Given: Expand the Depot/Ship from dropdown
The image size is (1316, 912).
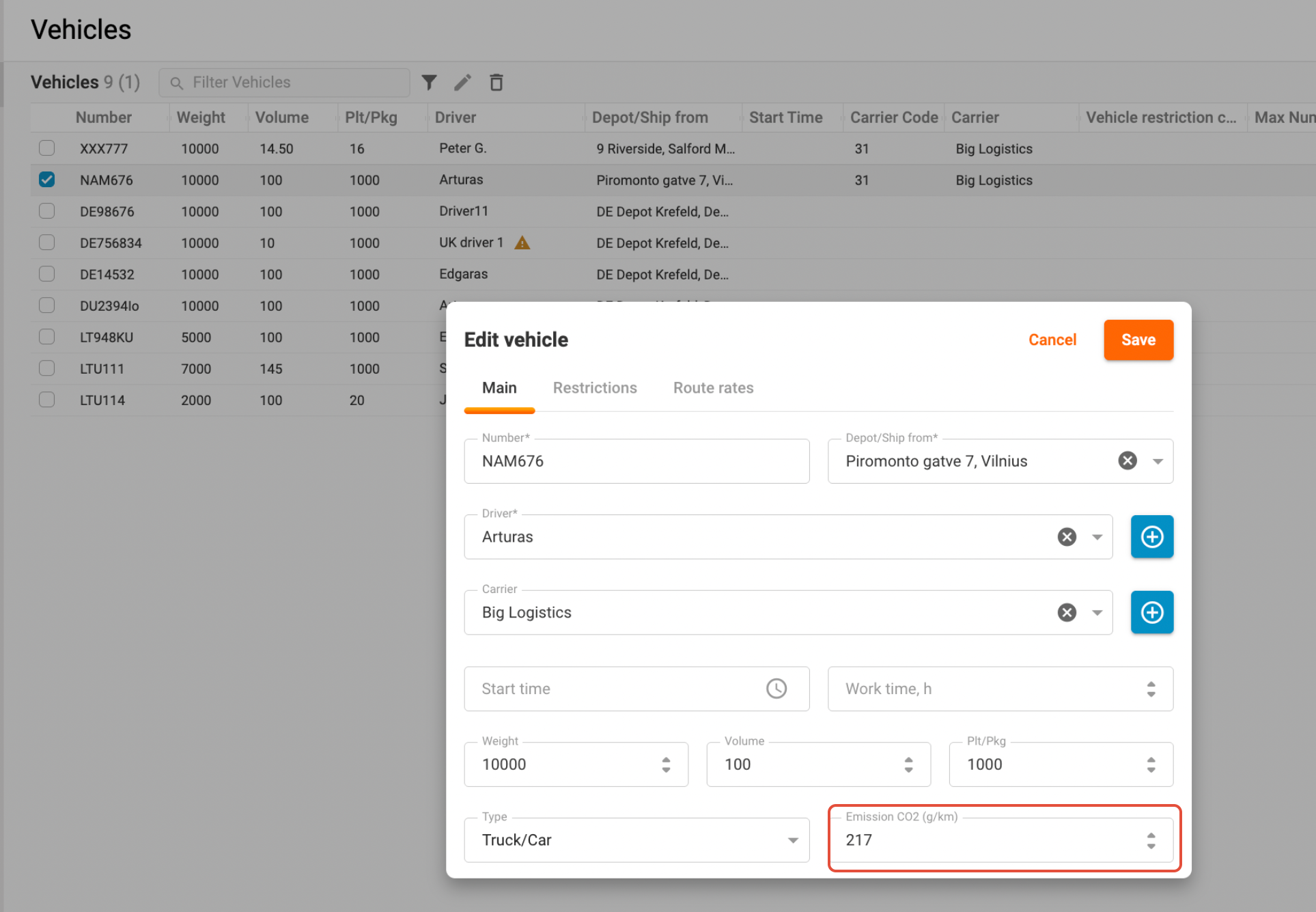Looking at the screenshot, I should [1158, 461].
